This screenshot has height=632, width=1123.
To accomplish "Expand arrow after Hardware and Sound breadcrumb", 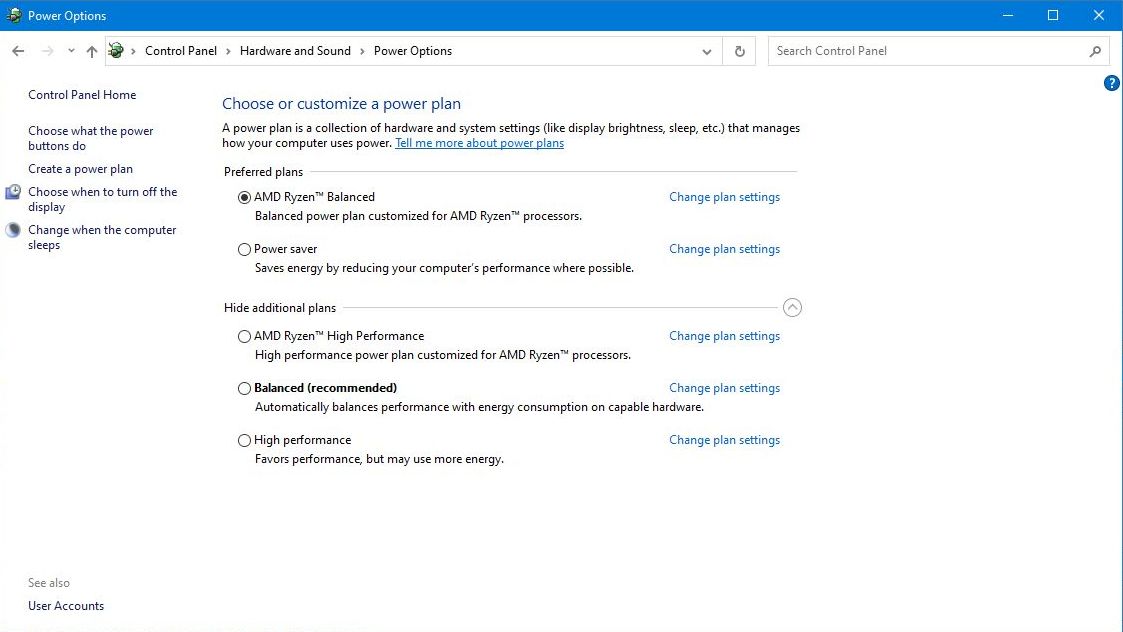I will [362, 51].
